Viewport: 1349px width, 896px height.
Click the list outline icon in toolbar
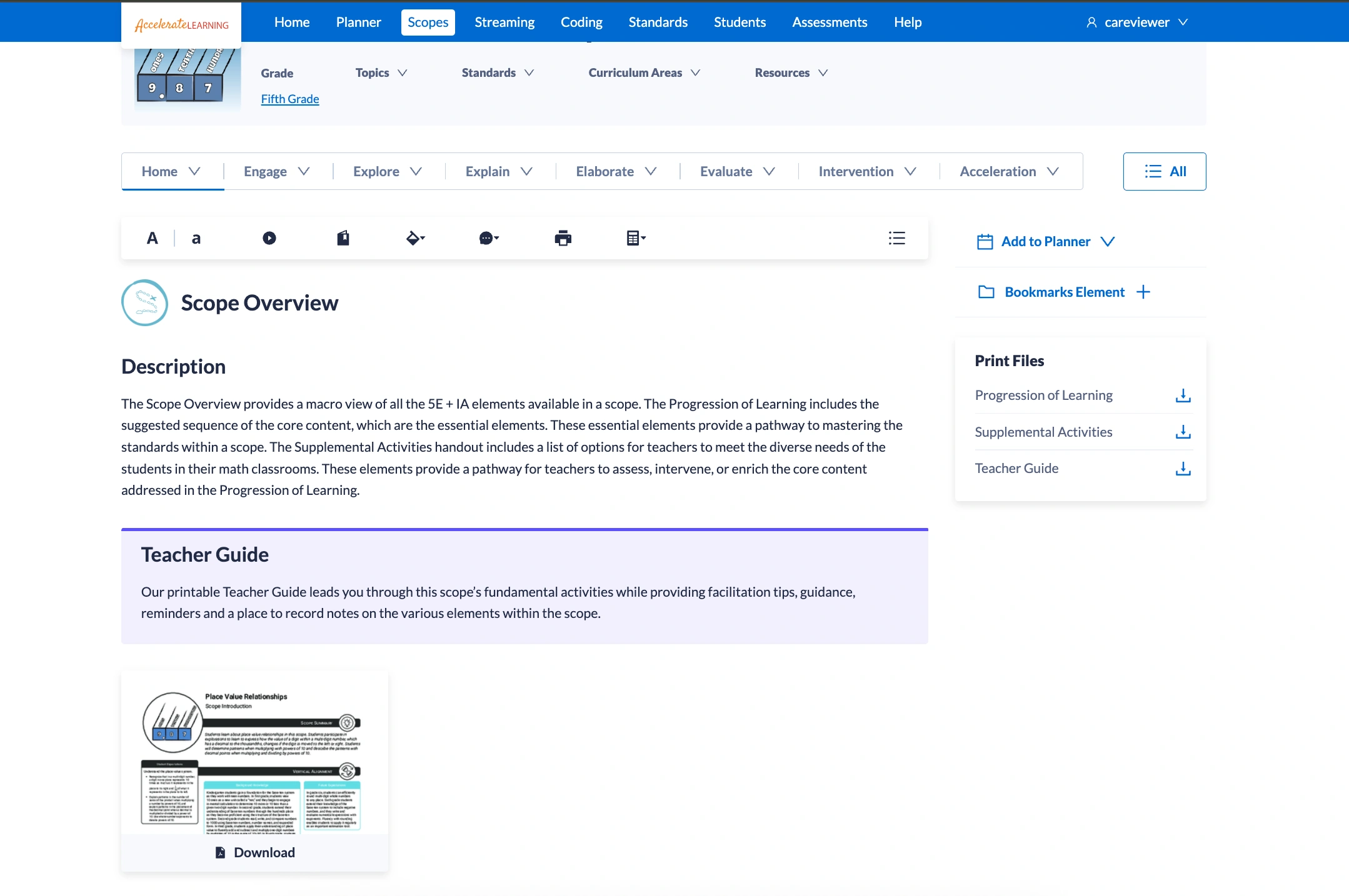tap(896, 238)
